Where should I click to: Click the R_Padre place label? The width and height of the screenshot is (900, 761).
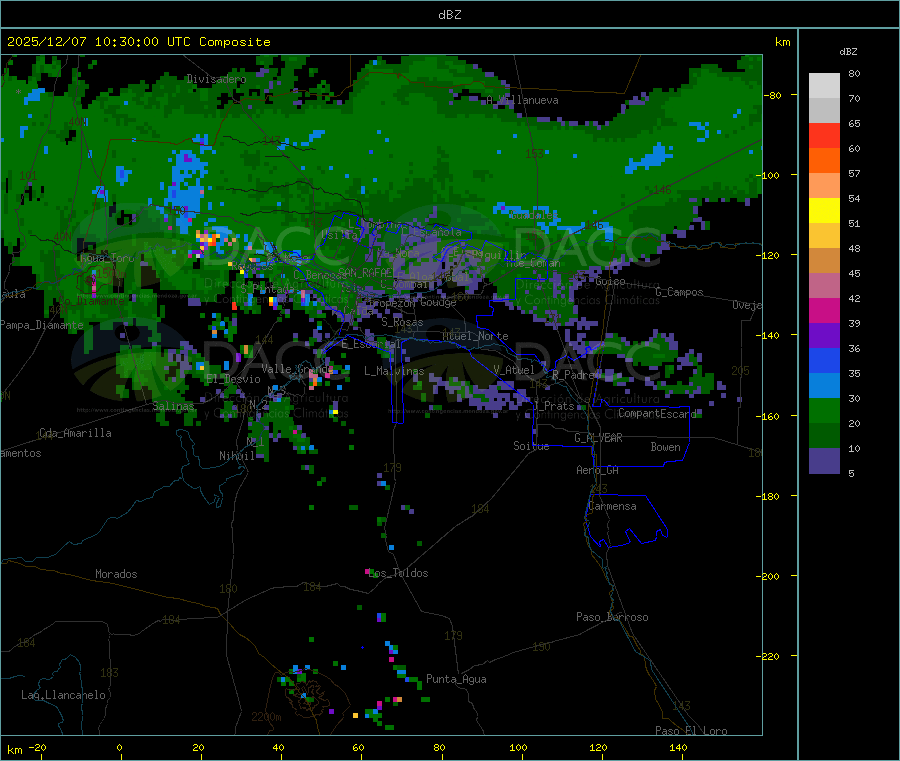(576, 375)
